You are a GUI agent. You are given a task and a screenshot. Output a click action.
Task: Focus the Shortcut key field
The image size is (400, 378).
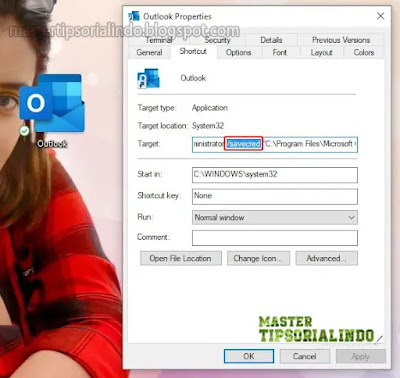275,196
